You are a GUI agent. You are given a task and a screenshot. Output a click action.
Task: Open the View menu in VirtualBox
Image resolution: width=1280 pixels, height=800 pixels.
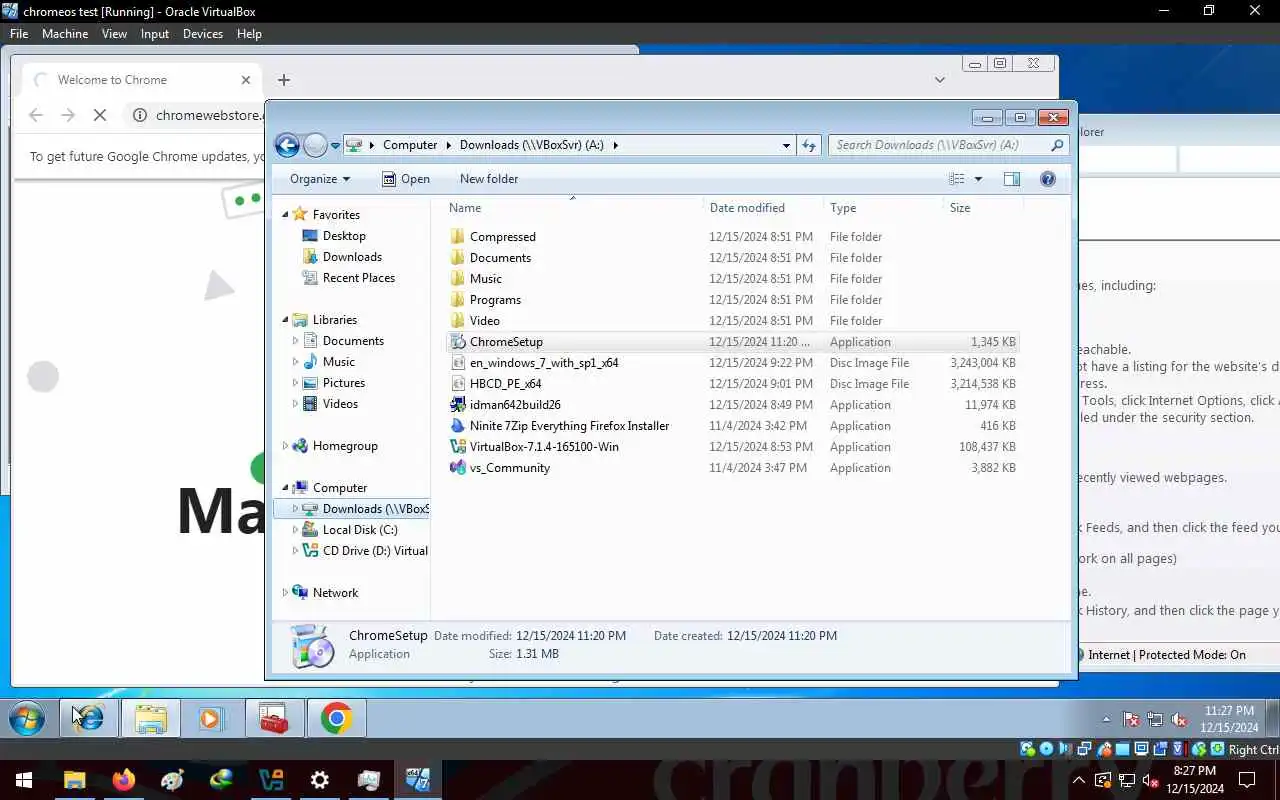click(x=114, y=33)
